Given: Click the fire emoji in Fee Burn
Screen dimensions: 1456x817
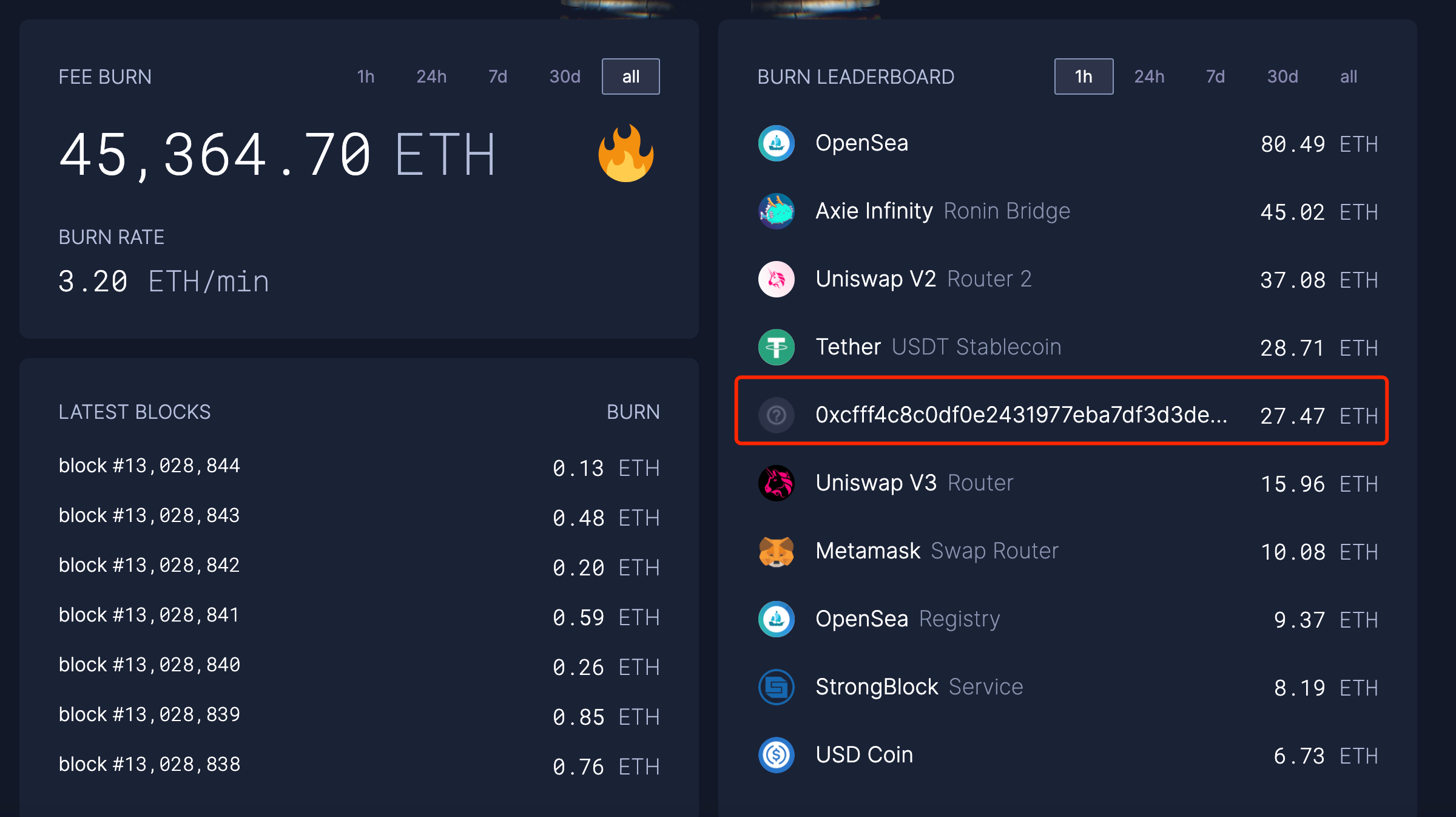Looking at the screenshot, I should [626, 153].
